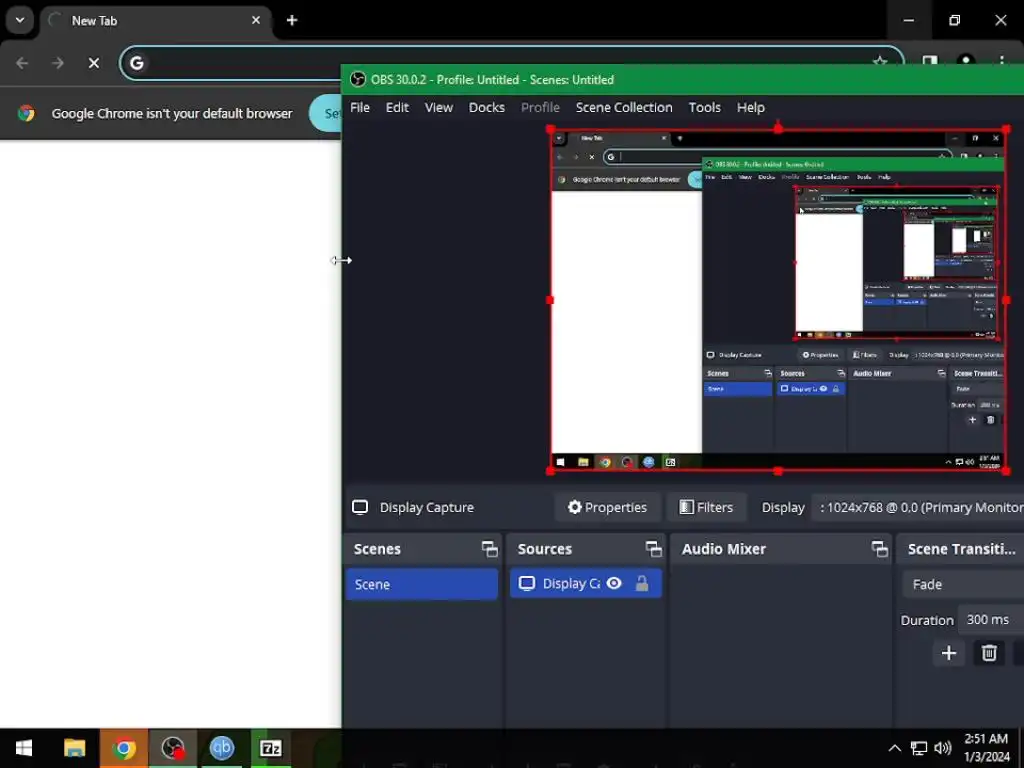Open the Edit menu in OBS
This screenshot has height=768, width=1024.
tap(397, 108)
